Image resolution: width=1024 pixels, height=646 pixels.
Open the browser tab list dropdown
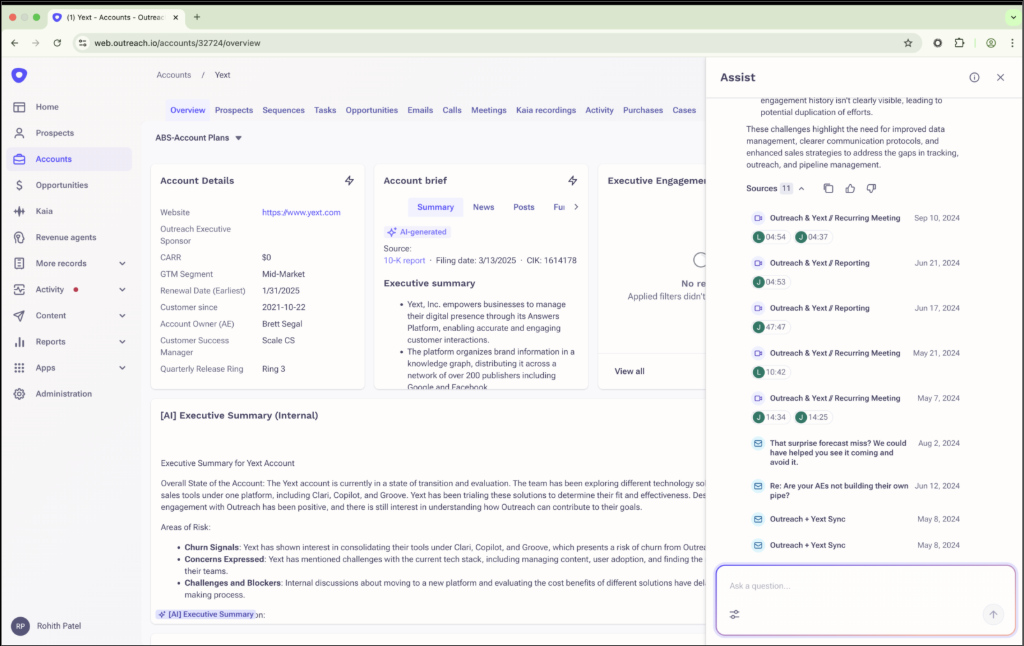(x=1013, y=18)
